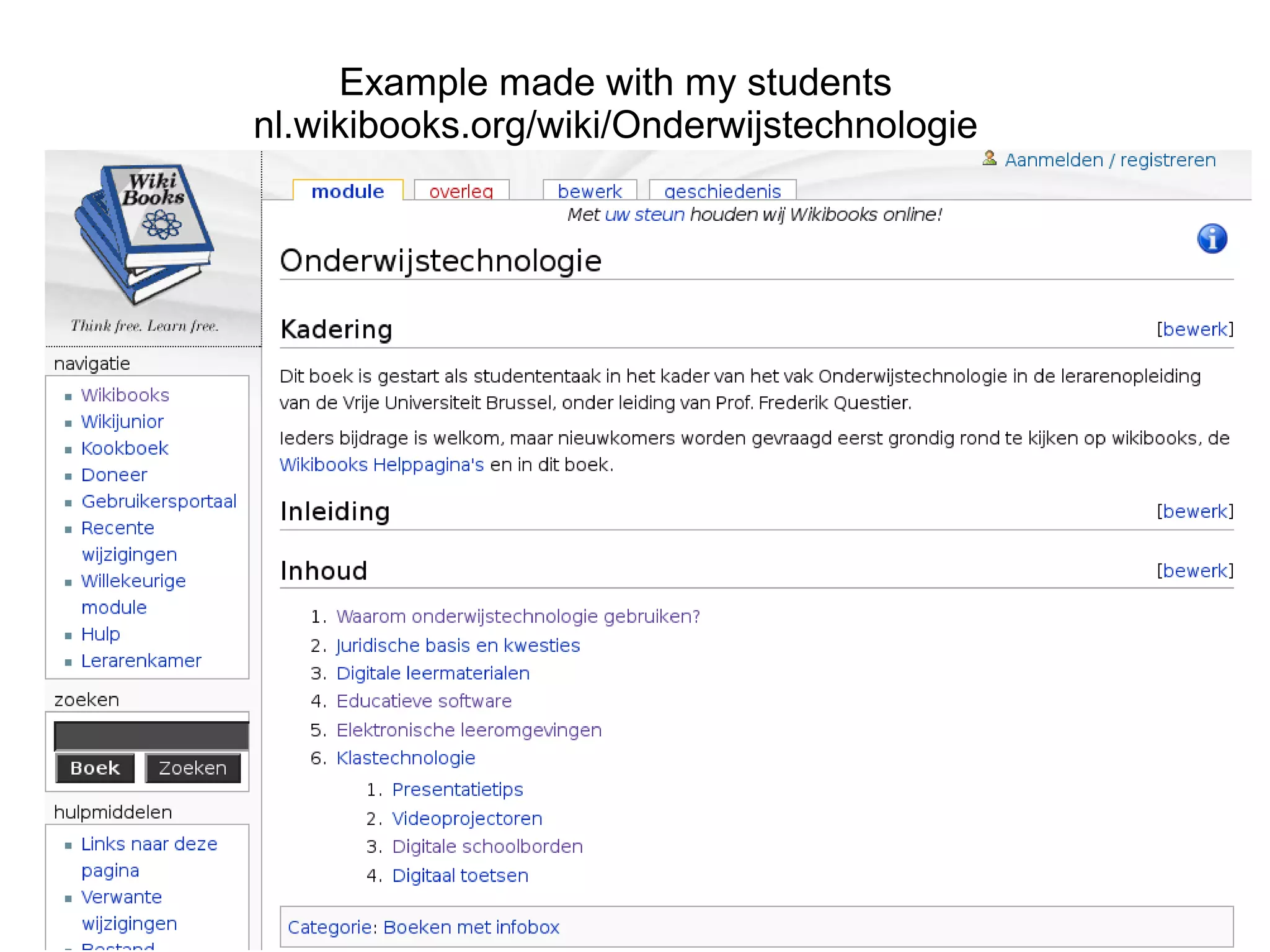
Task: Open Recente wijzigingen sidebar link
Action: tap(129, 541)
